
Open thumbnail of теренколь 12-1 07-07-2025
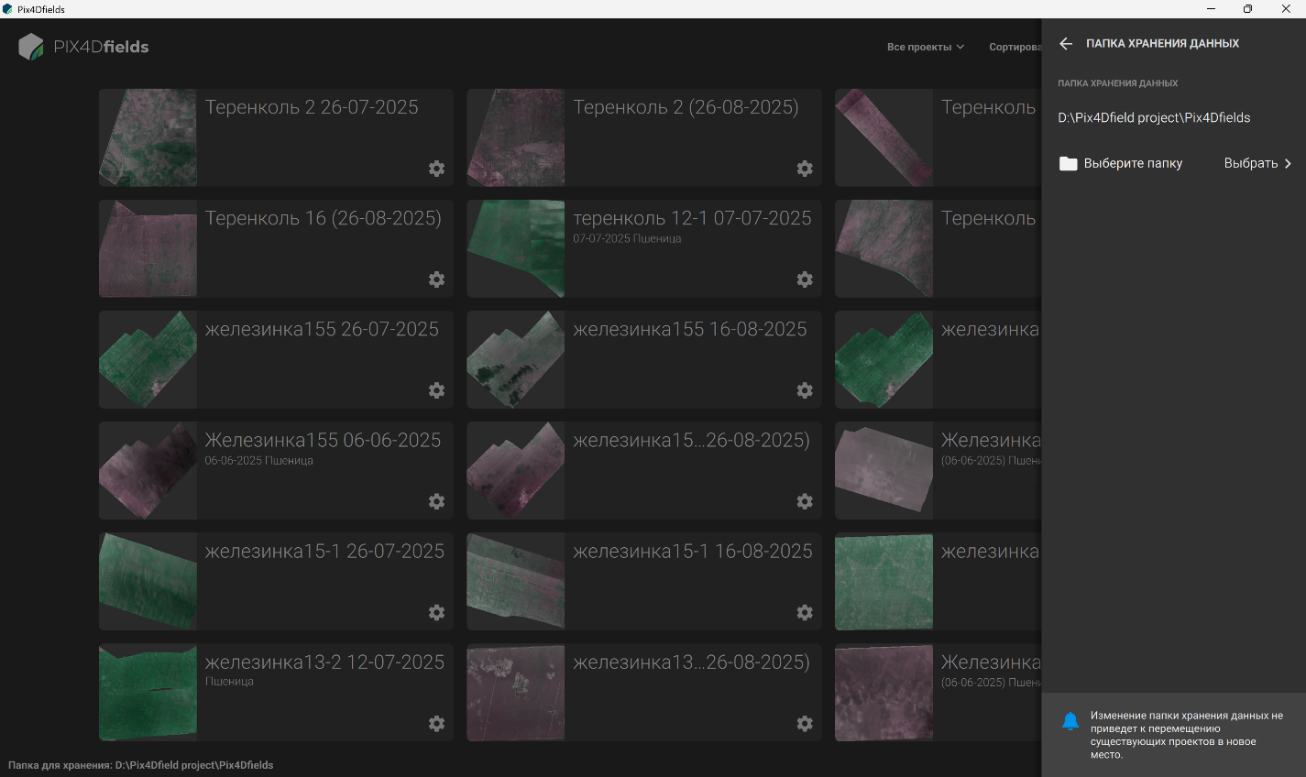pyautogui.click(x=516, y=249)
